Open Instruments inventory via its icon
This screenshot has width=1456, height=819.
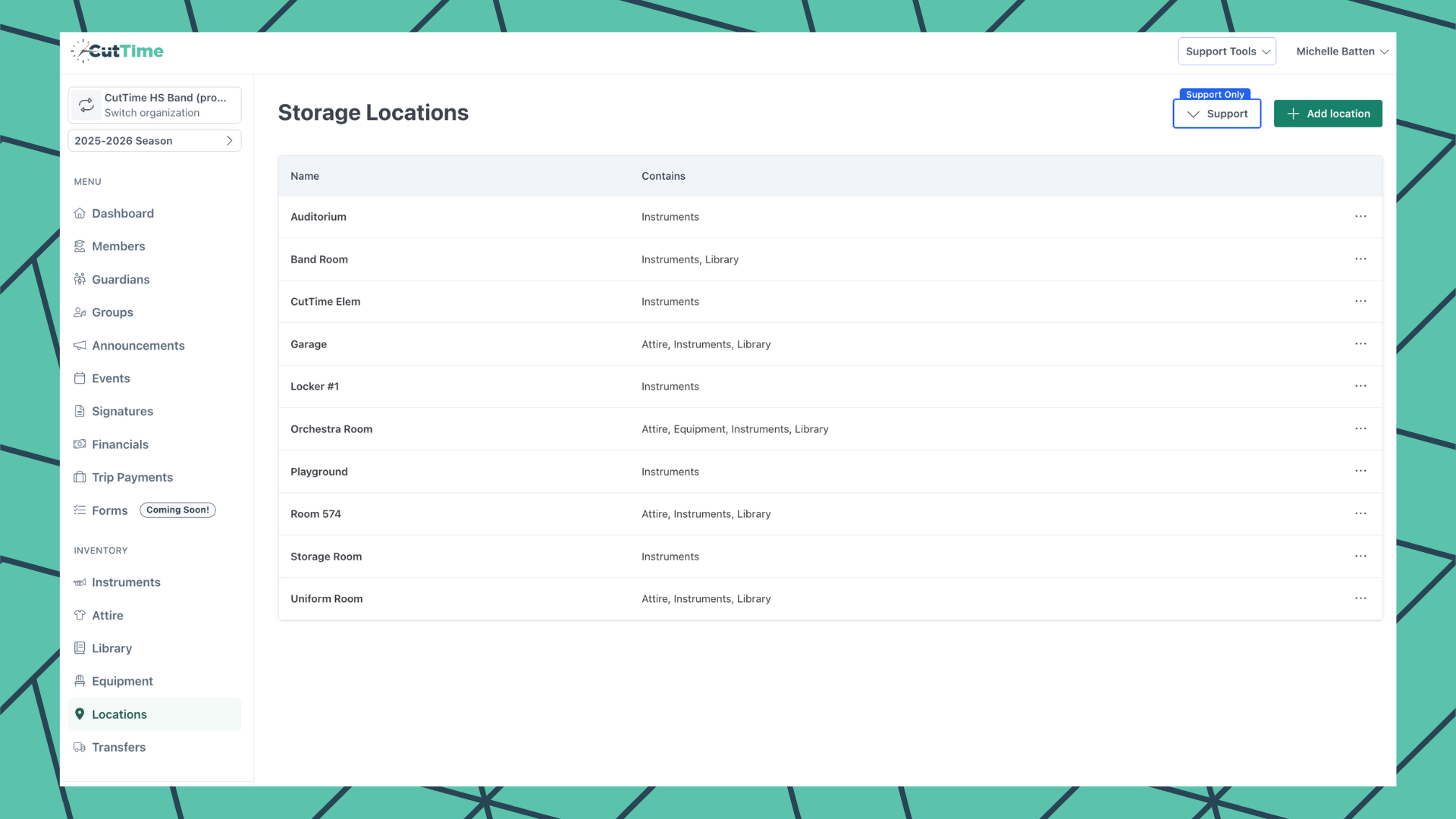80,582
